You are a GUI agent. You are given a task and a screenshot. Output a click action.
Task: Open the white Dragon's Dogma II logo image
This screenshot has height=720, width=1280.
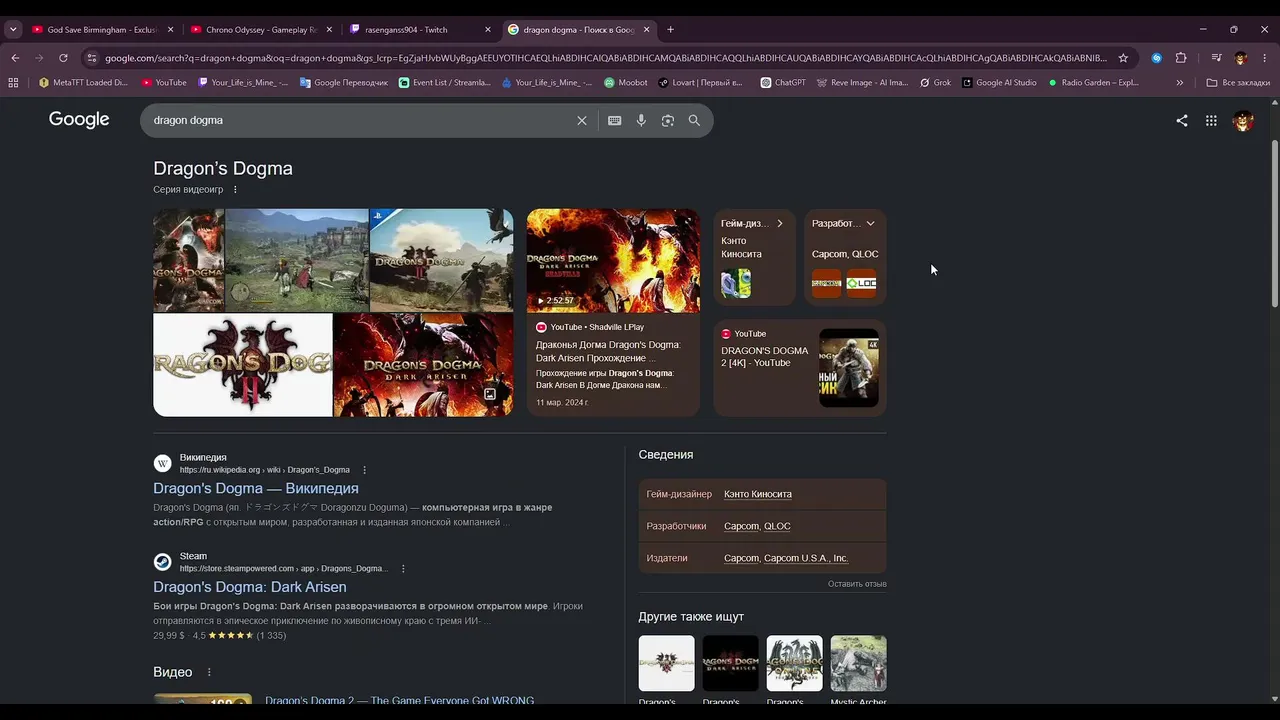coord(243,365)
